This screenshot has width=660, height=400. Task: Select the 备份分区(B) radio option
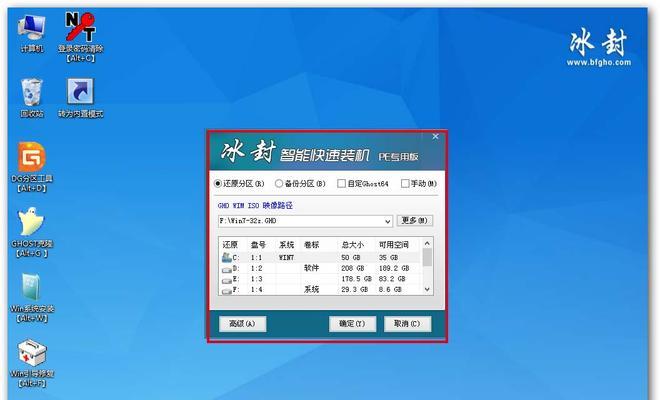(300, 184)
